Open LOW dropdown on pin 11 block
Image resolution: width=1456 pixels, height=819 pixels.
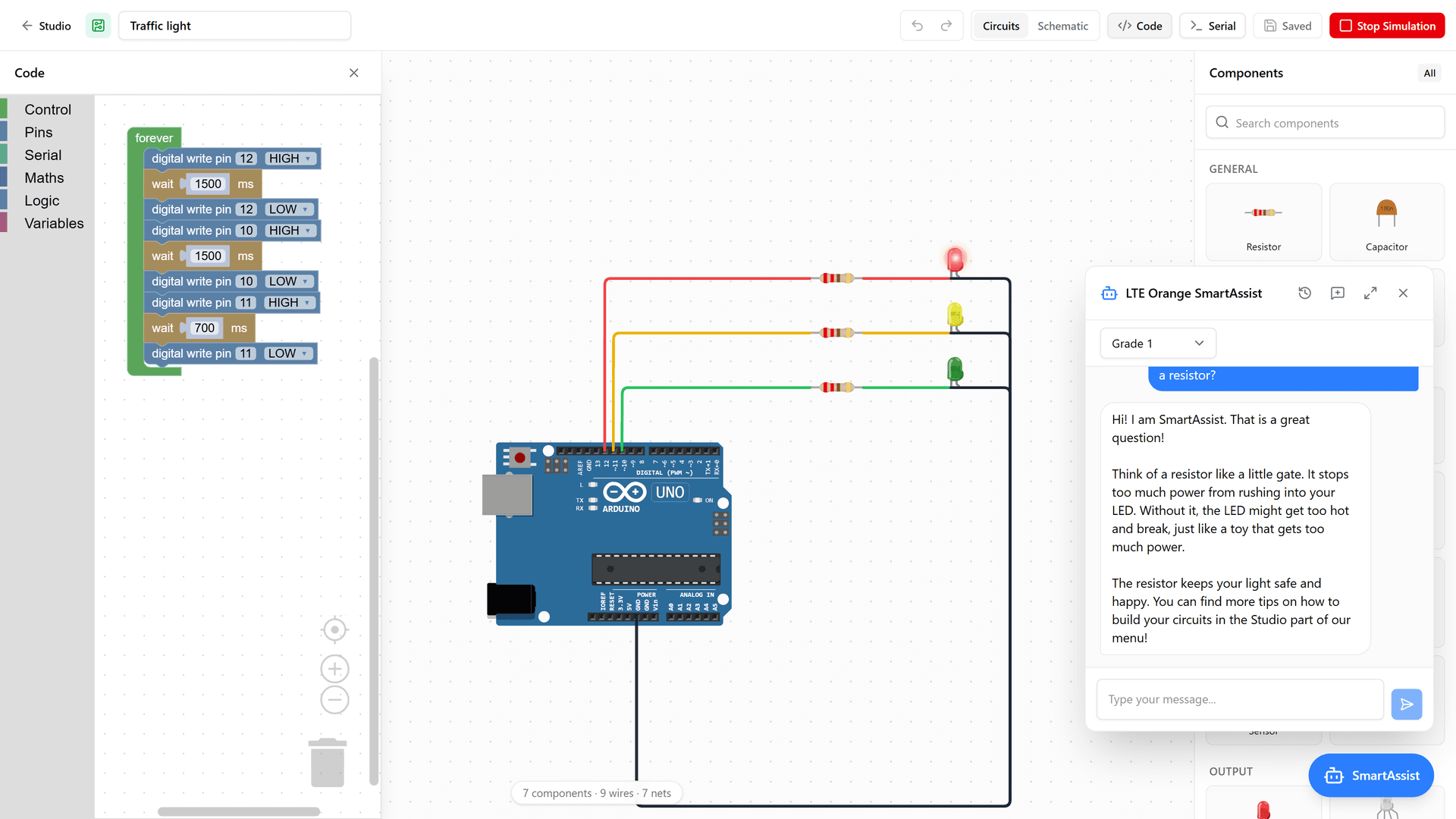(289, 353)
